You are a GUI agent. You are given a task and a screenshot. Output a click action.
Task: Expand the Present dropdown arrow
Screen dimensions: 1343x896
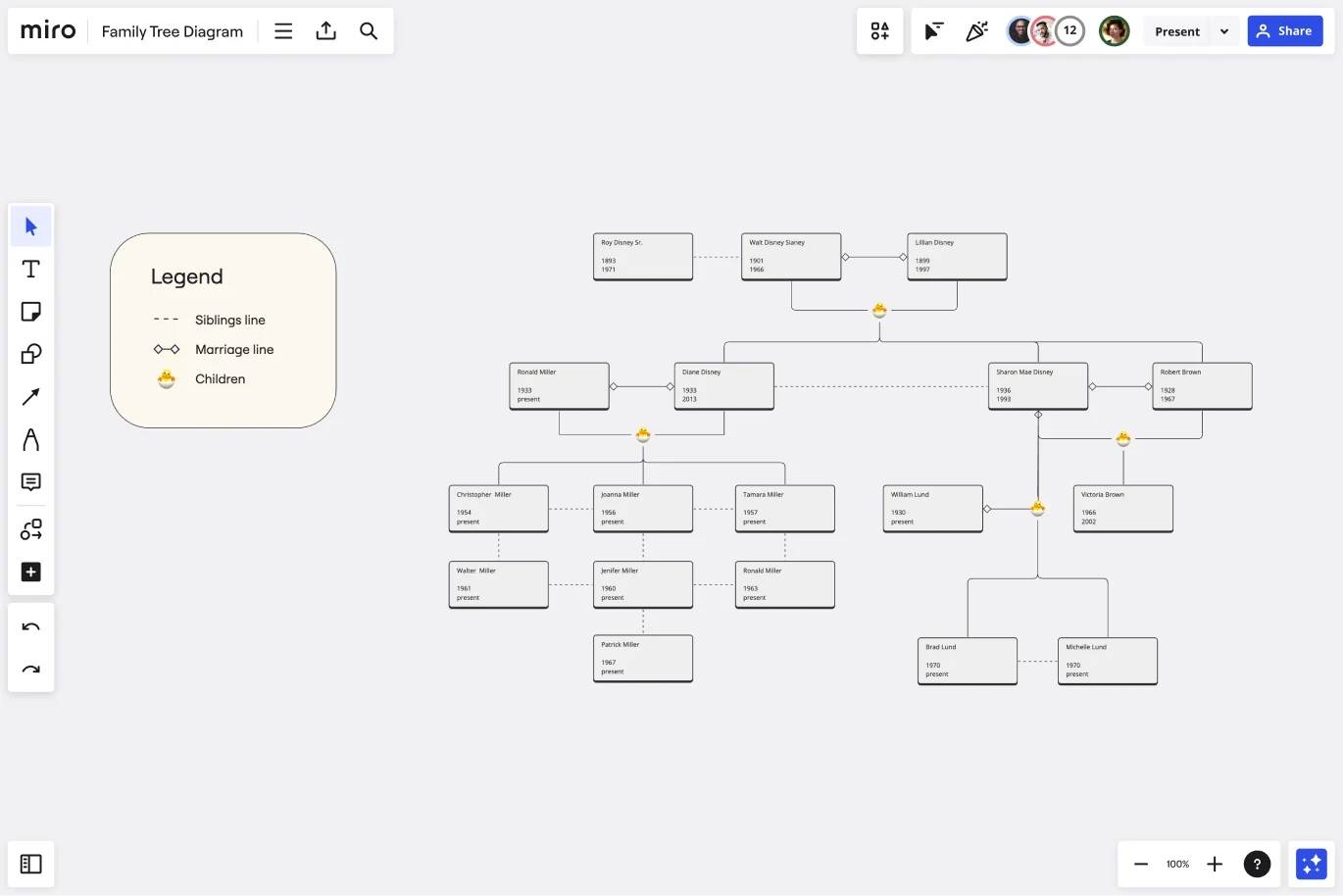click(x=1224, y=31)
